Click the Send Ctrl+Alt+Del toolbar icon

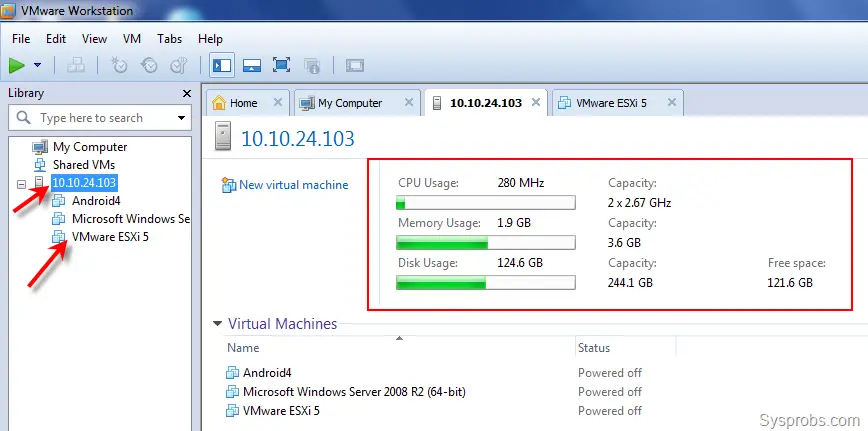(76, 65)
